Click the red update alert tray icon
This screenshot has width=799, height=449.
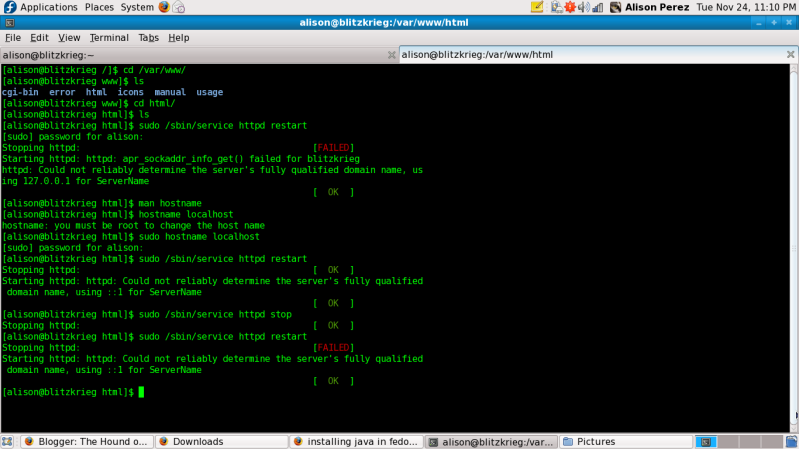568,7
